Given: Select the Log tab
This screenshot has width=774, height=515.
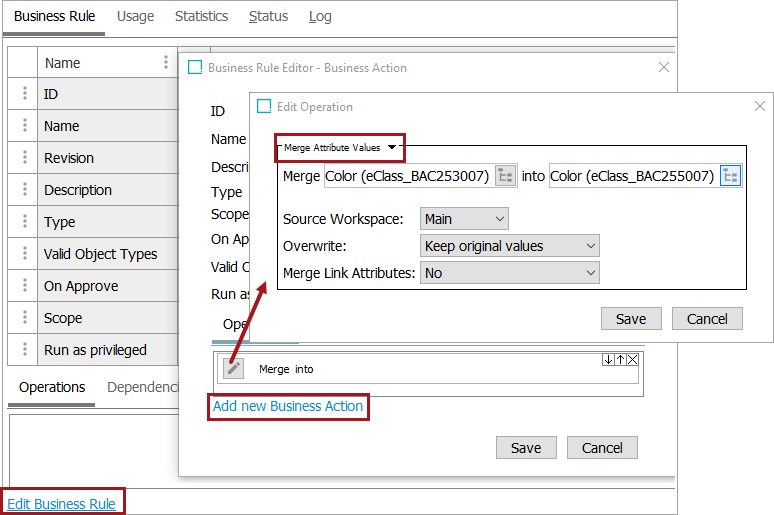Looking at the screenshot, I should coord(320,16).
